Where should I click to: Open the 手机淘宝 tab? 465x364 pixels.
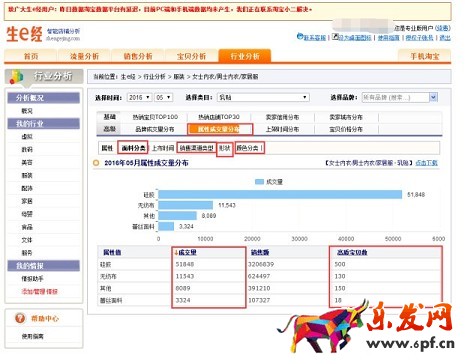point(424,56)
